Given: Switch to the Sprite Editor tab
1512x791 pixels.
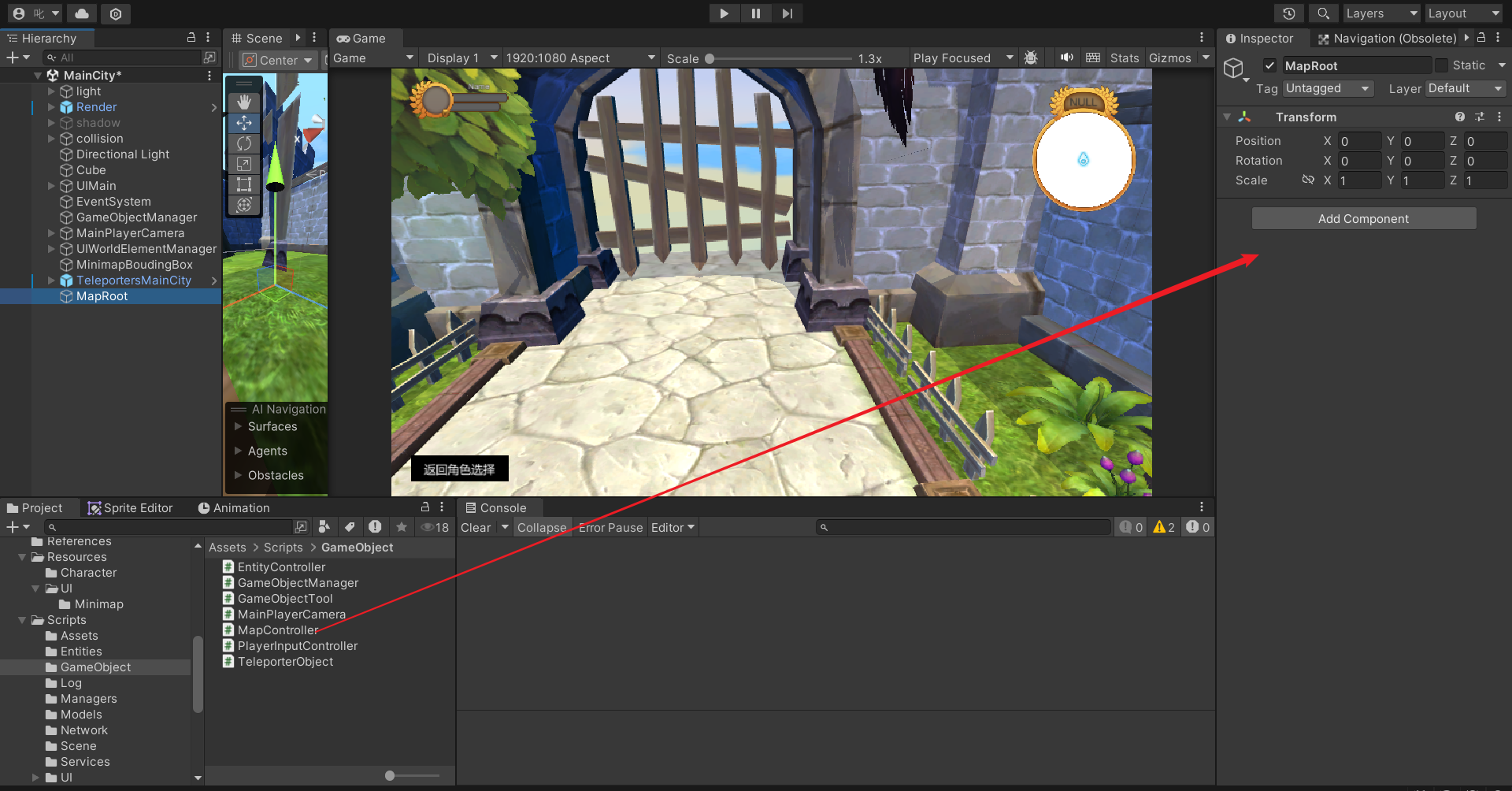Looking at the screenshot, I should tap(130, 508).
